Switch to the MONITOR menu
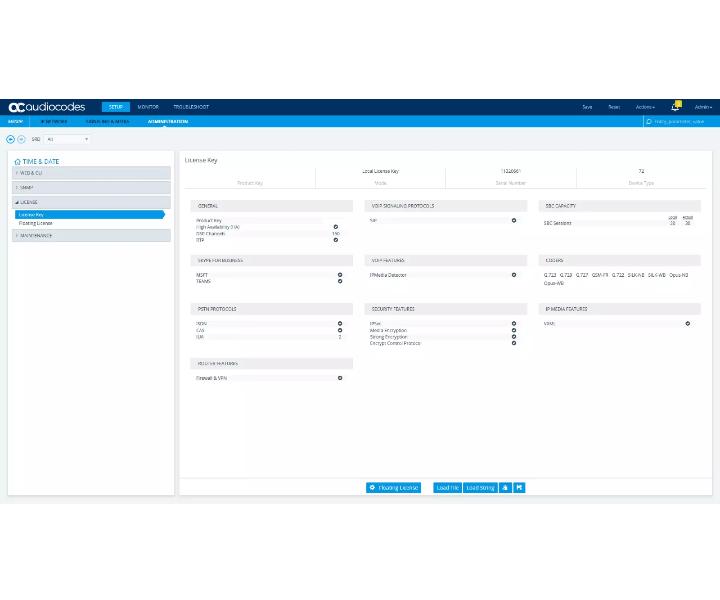This screenshot has height=600, width=720. point(148,107)
